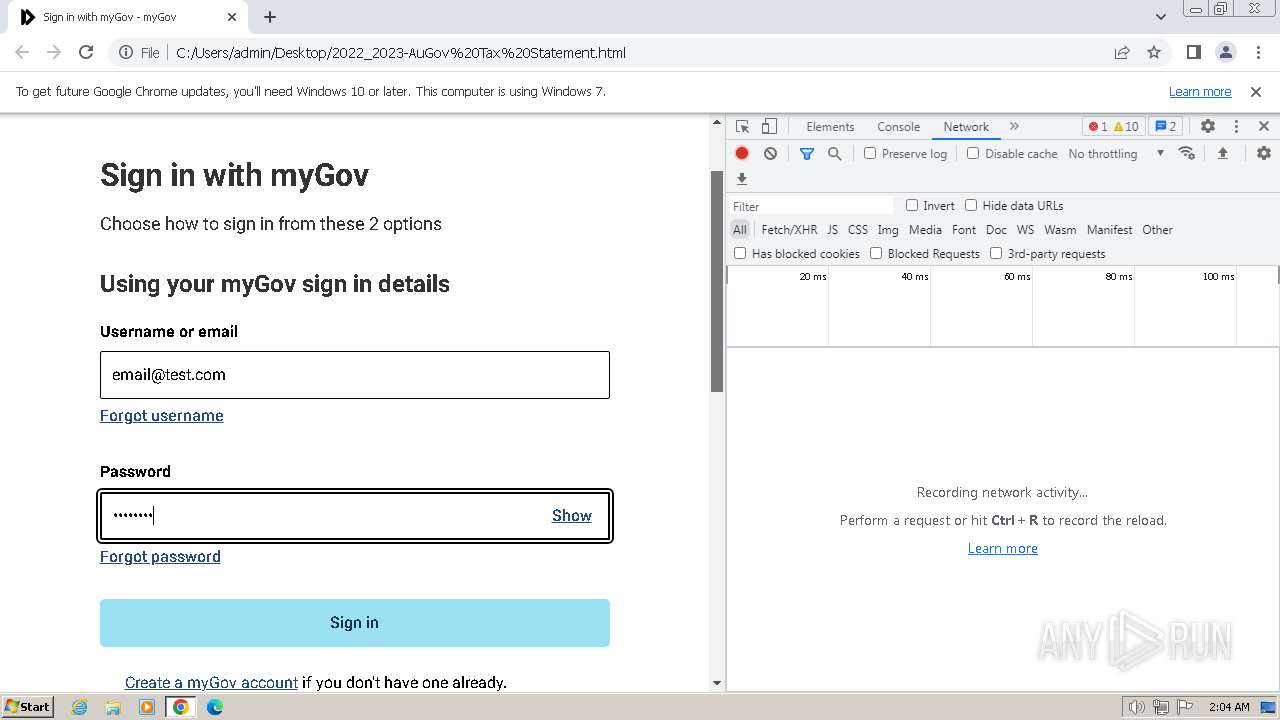This screenshot has width=1280, height=720.
Task: Expand more DevTools tabs chevron
Action: tap(1014, 127)
